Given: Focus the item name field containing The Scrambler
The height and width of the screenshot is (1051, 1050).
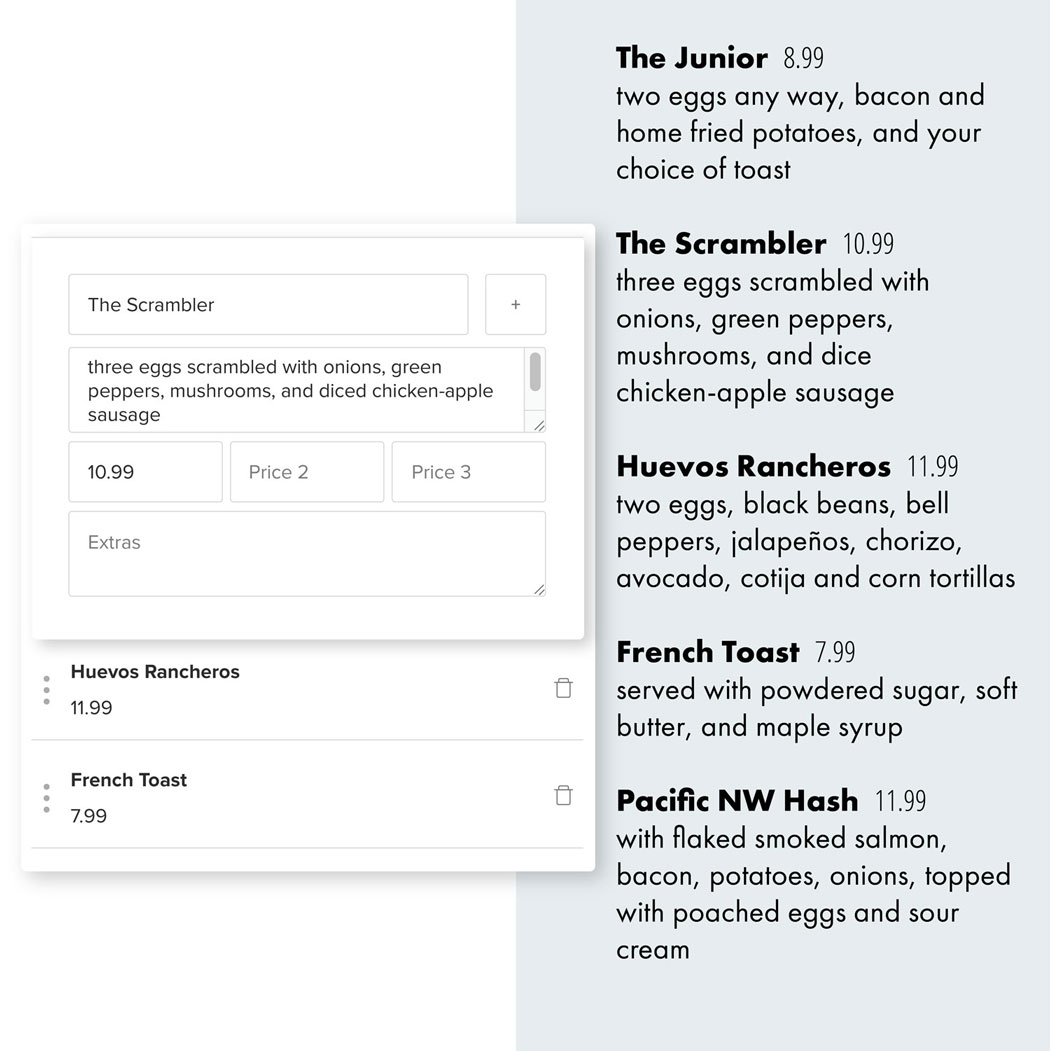Looking at the screenshot, I should tap(268, 304).
